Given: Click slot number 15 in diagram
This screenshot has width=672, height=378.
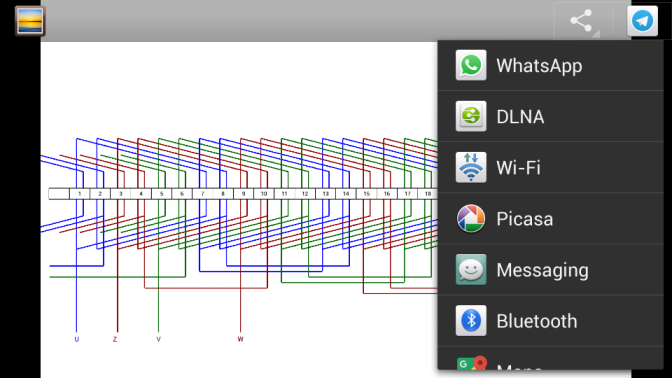Looking at the screenshot, I should pos(366,194).
